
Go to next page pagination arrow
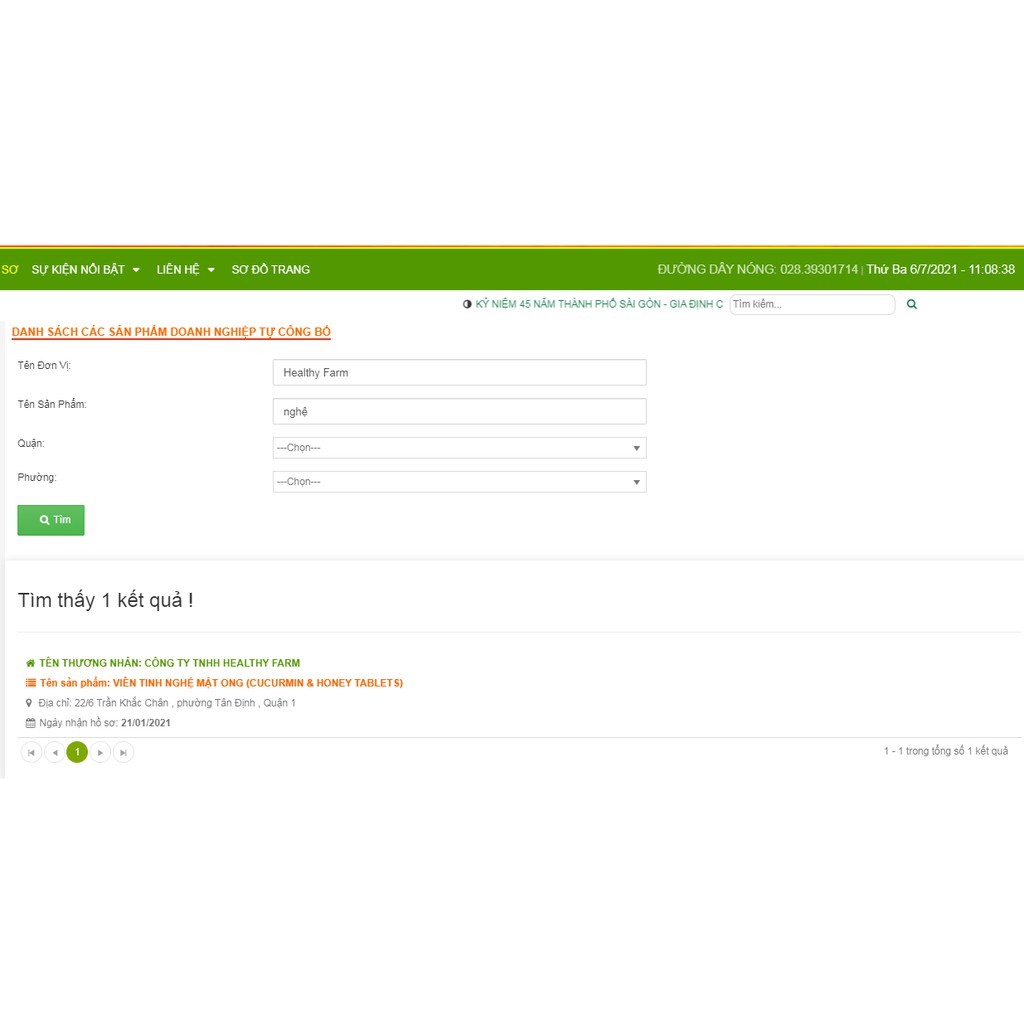(x=100, y=752)
